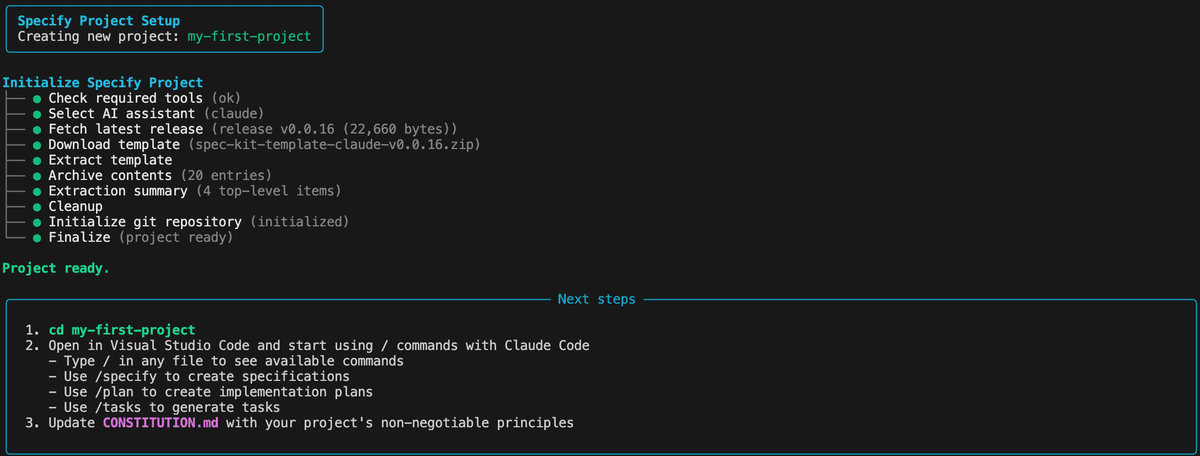Select the Initialize Specify Project tree heading
The height and width of the screenshot is (456, 1200).
pos(103,83)
